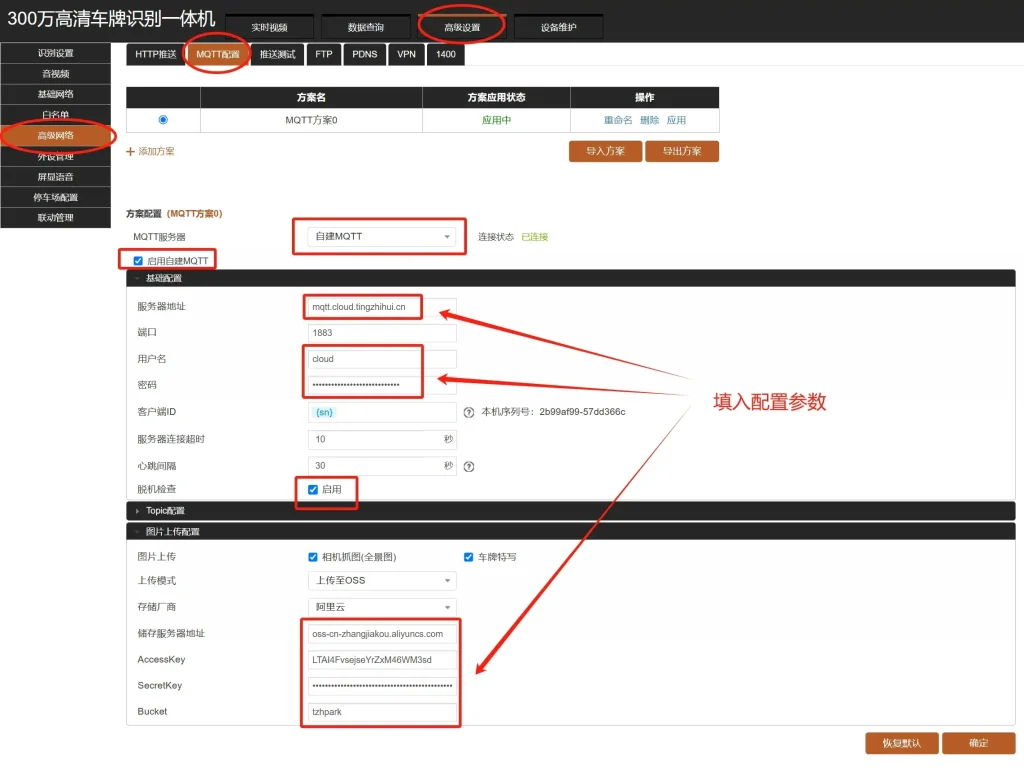Open help icon beside 心跳间隔 field
This screenshot has width=1024, height=781.
pyautogui.click(x=468, y=465)
